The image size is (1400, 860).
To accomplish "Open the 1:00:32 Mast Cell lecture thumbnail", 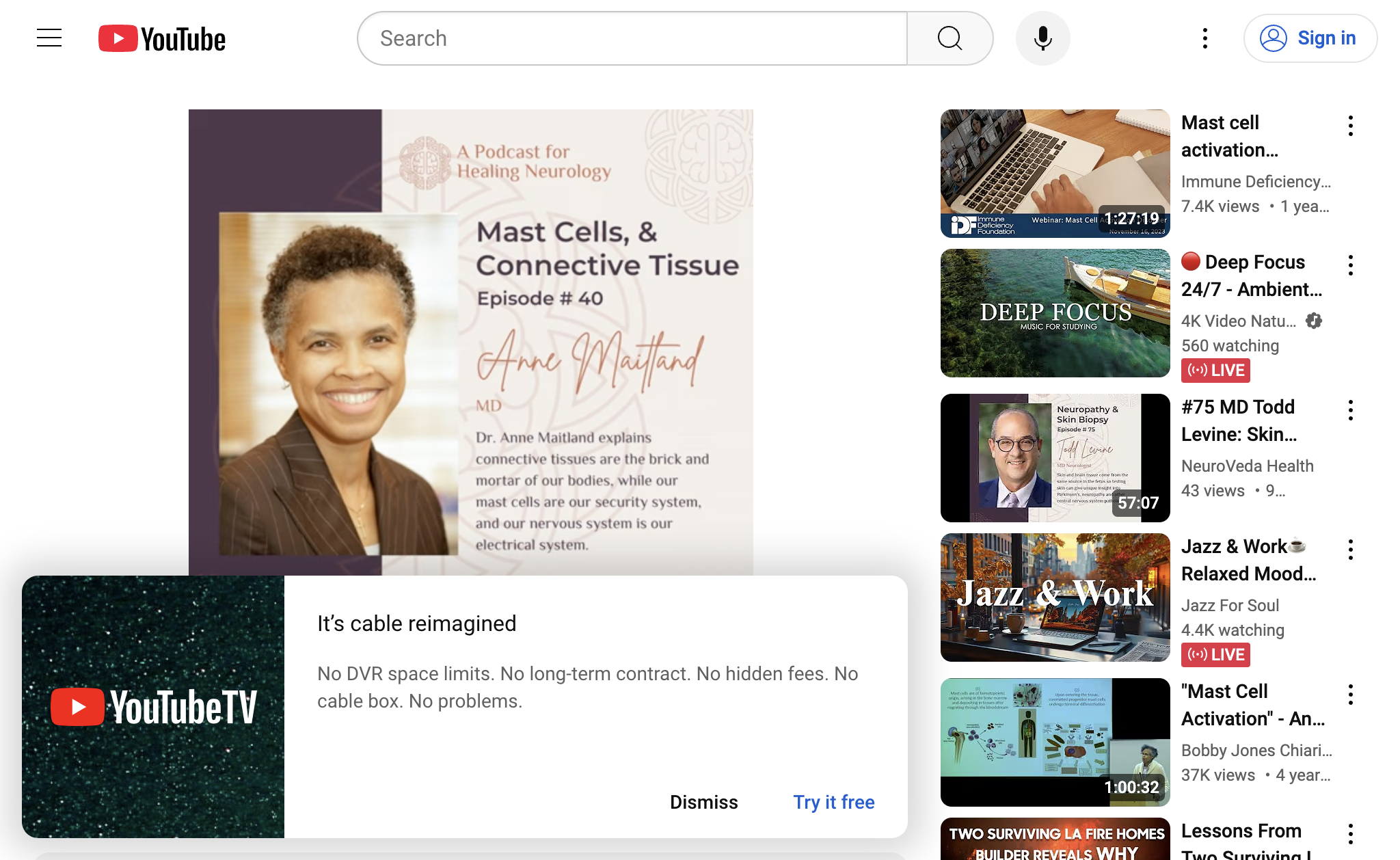I will [x=1055, y=742].
